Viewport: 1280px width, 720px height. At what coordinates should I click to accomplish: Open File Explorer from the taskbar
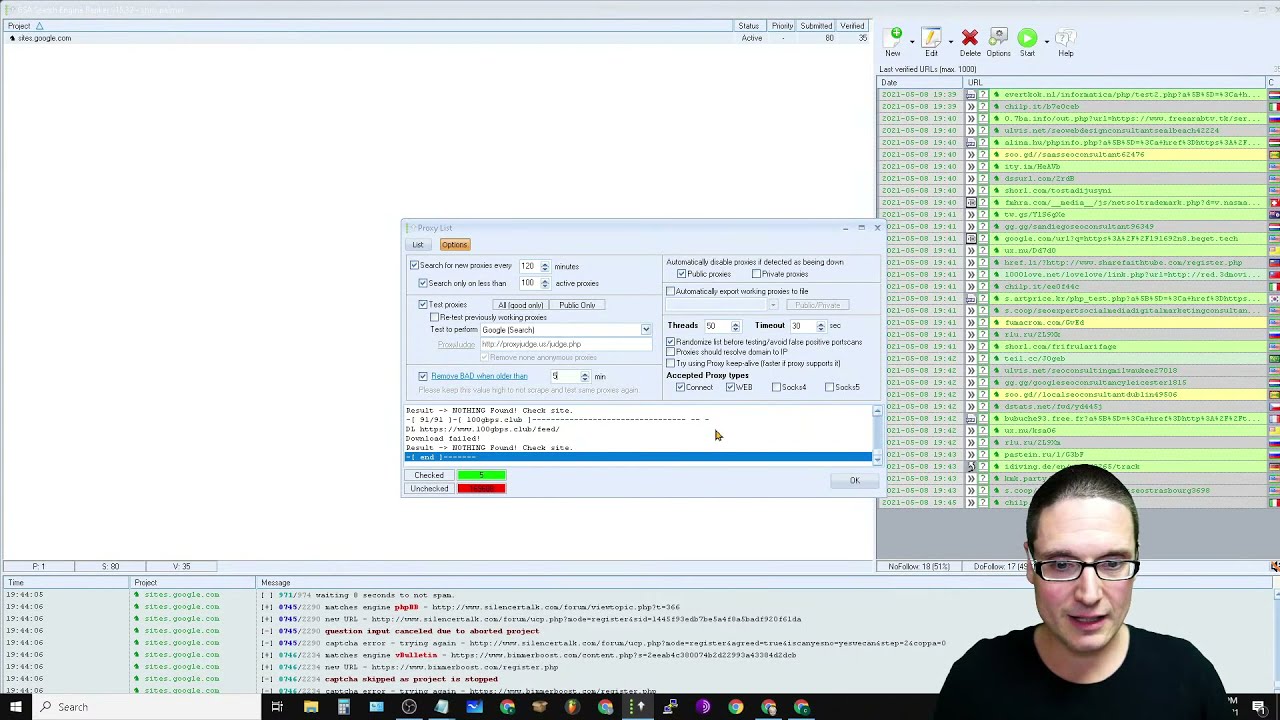point(311,707)
